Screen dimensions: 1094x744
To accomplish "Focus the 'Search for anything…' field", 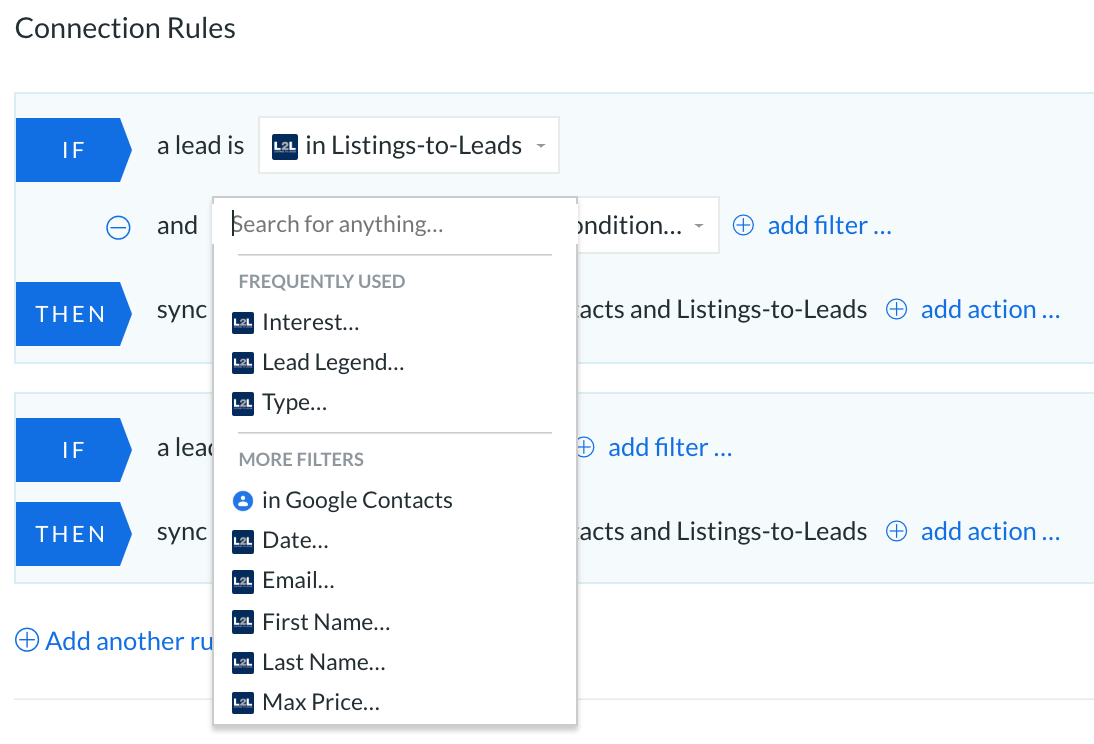I will point(395,225).
